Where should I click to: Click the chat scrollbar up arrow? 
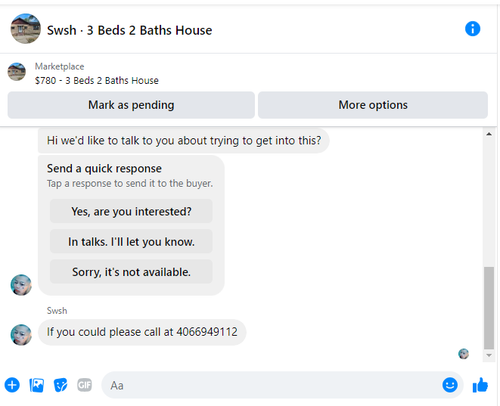(x=489, y=134)
